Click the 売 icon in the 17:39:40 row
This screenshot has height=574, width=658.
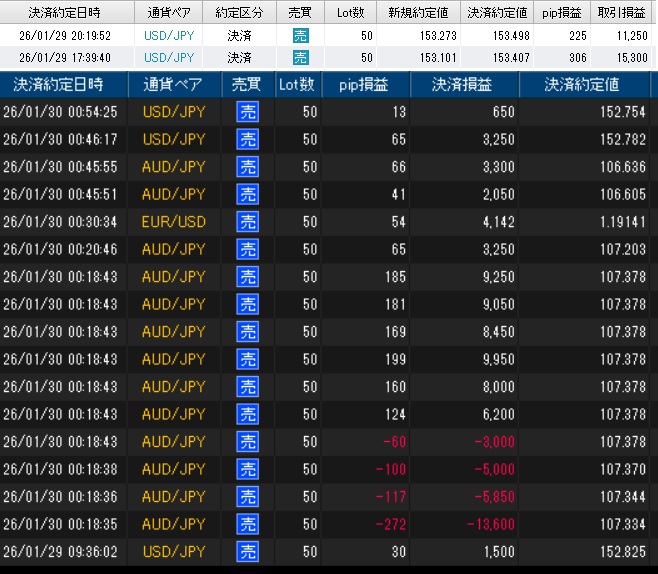(x=300, y=58)
